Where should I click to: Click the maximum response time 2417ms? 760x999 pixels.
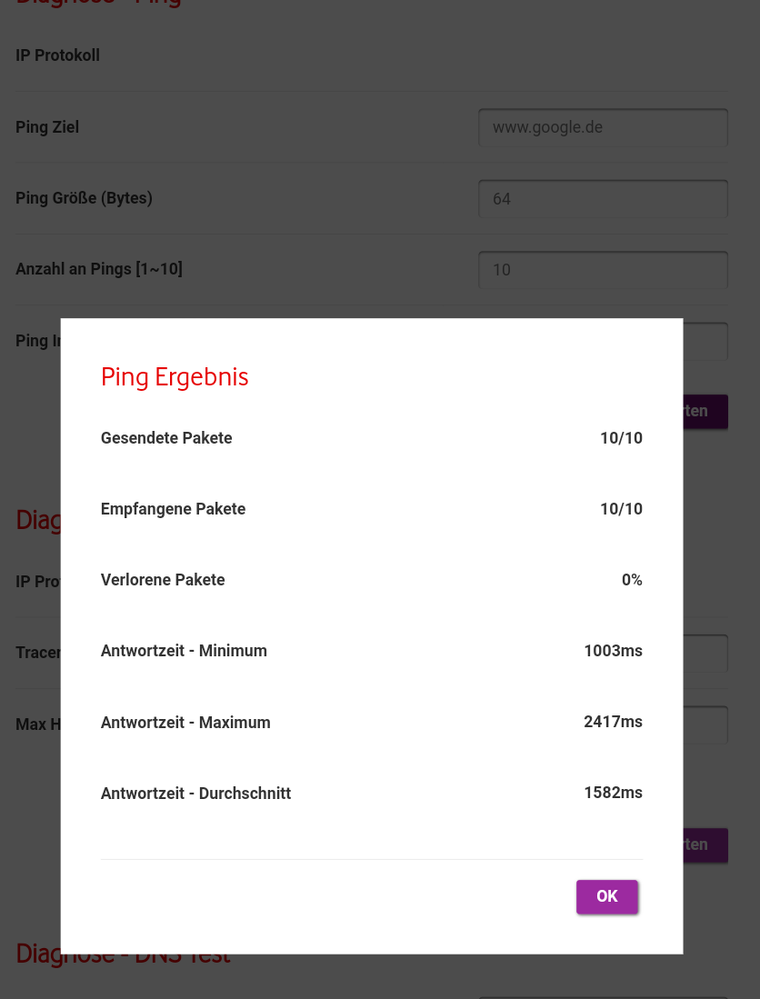tap(613, 722)
